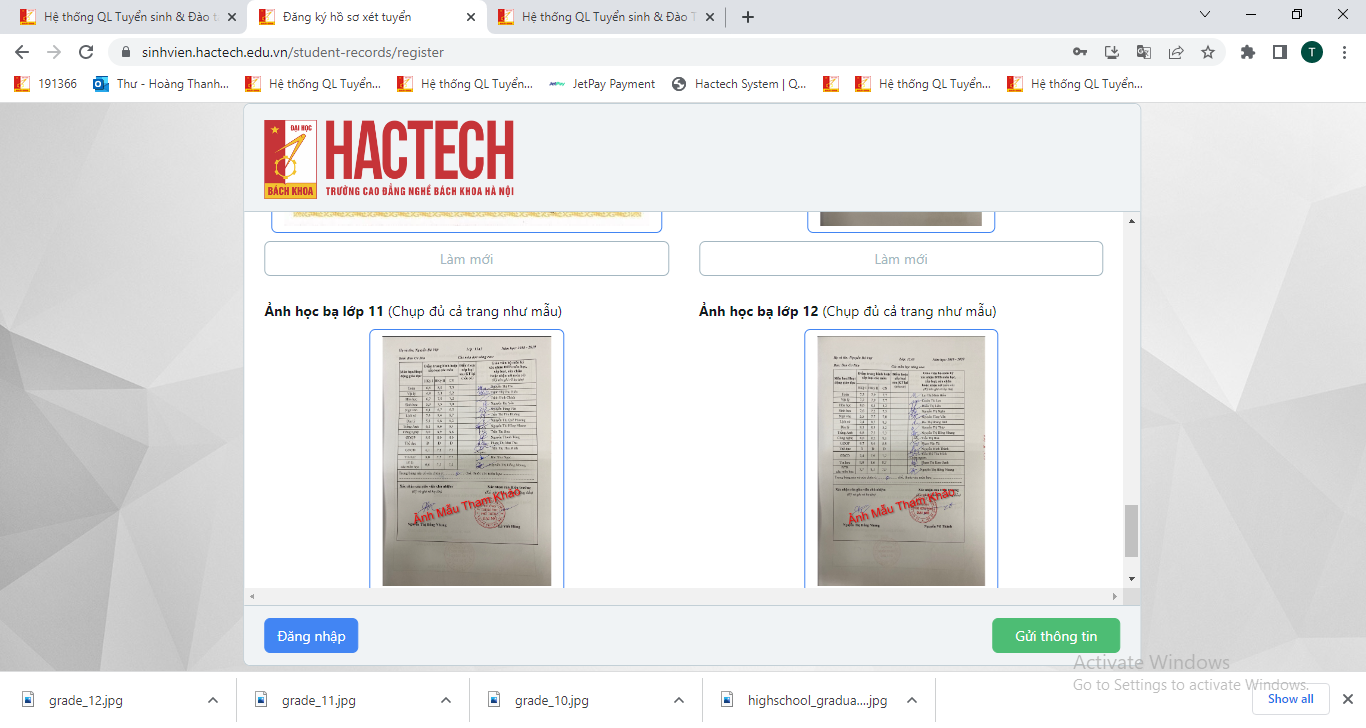This screenshot has width=1366, height=728.
Task: Open a new browser tab
Action: pos(748,17)
